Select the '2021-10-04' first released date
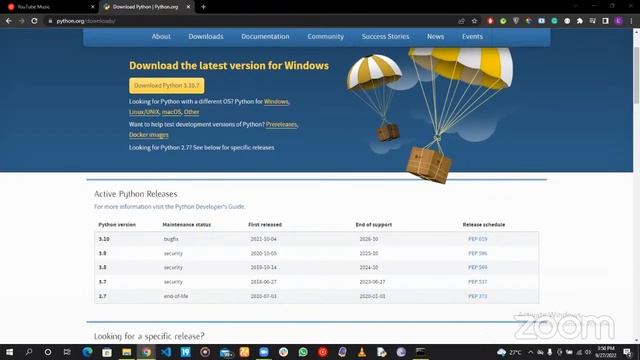640x360 pixels. pos(263,239)
